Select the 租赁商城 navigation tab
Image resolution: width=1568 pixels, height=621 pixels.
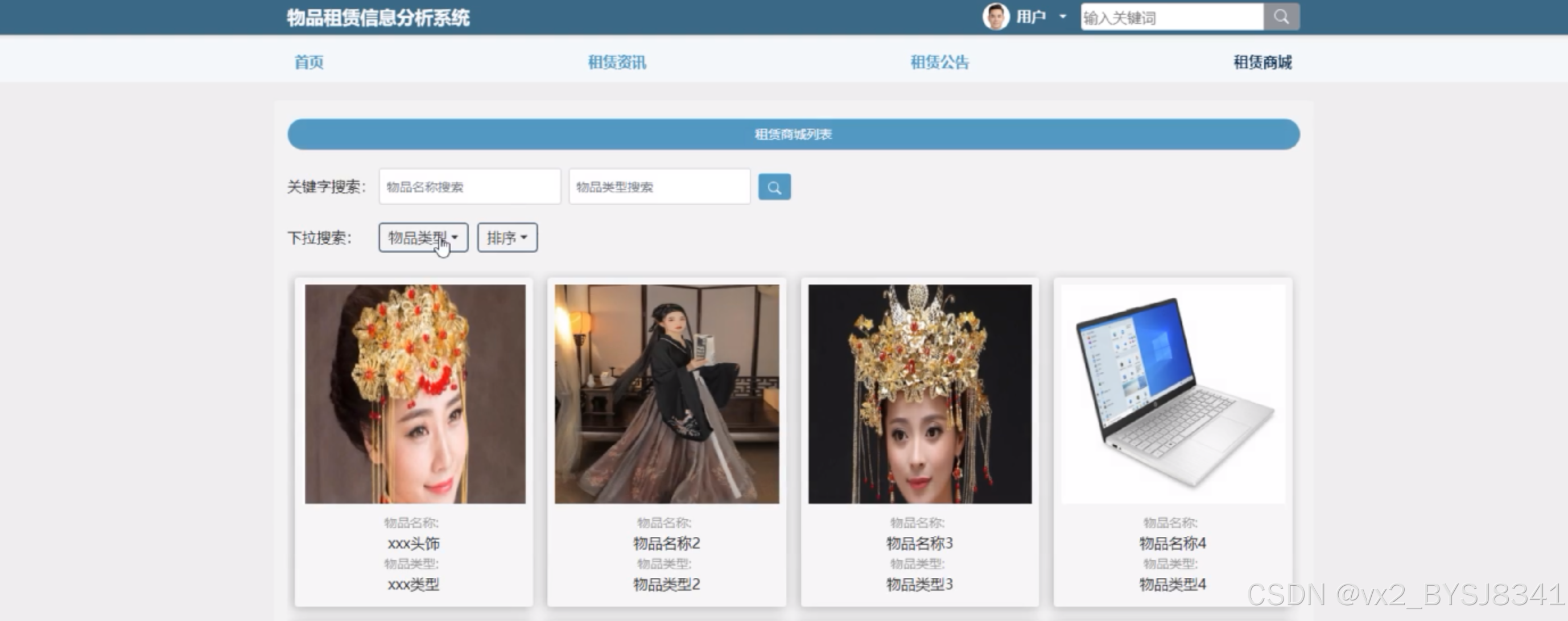[1262, 62]
